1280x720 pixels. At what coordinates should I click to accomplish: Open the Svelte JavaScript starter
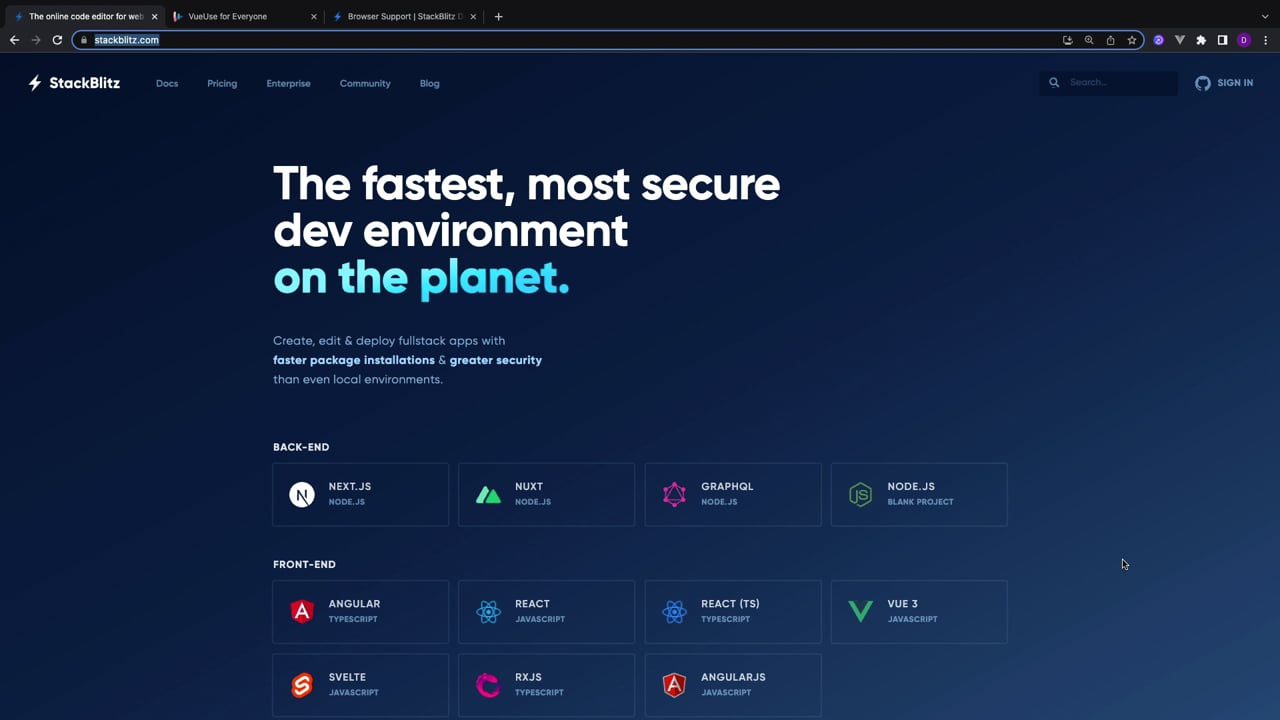click(x=360, y=685)
